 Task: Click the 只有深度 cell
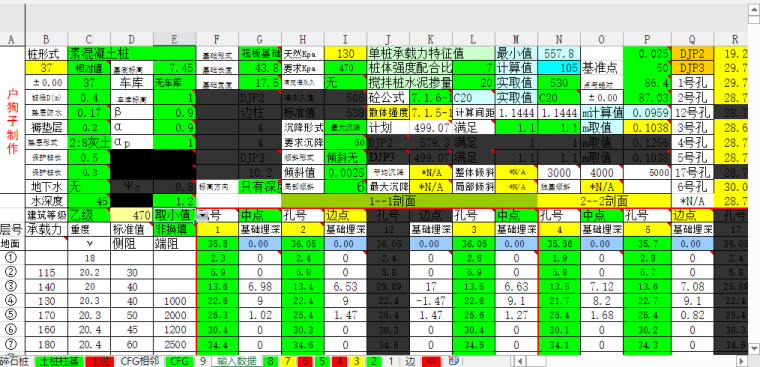pyautogui.click(x=260, y=186)
